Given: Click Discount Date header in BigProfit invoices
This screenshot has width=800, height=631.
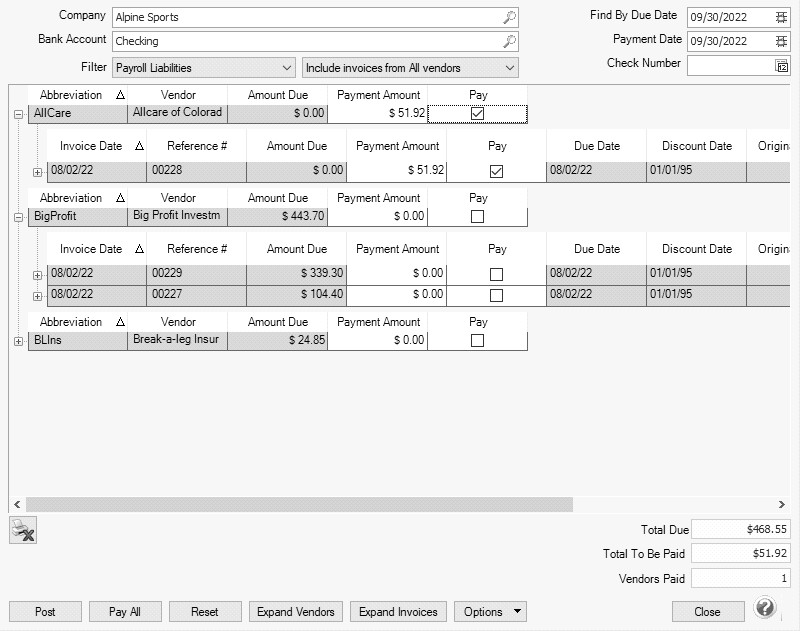Looking at the screenshot, I should coord(696,249).
